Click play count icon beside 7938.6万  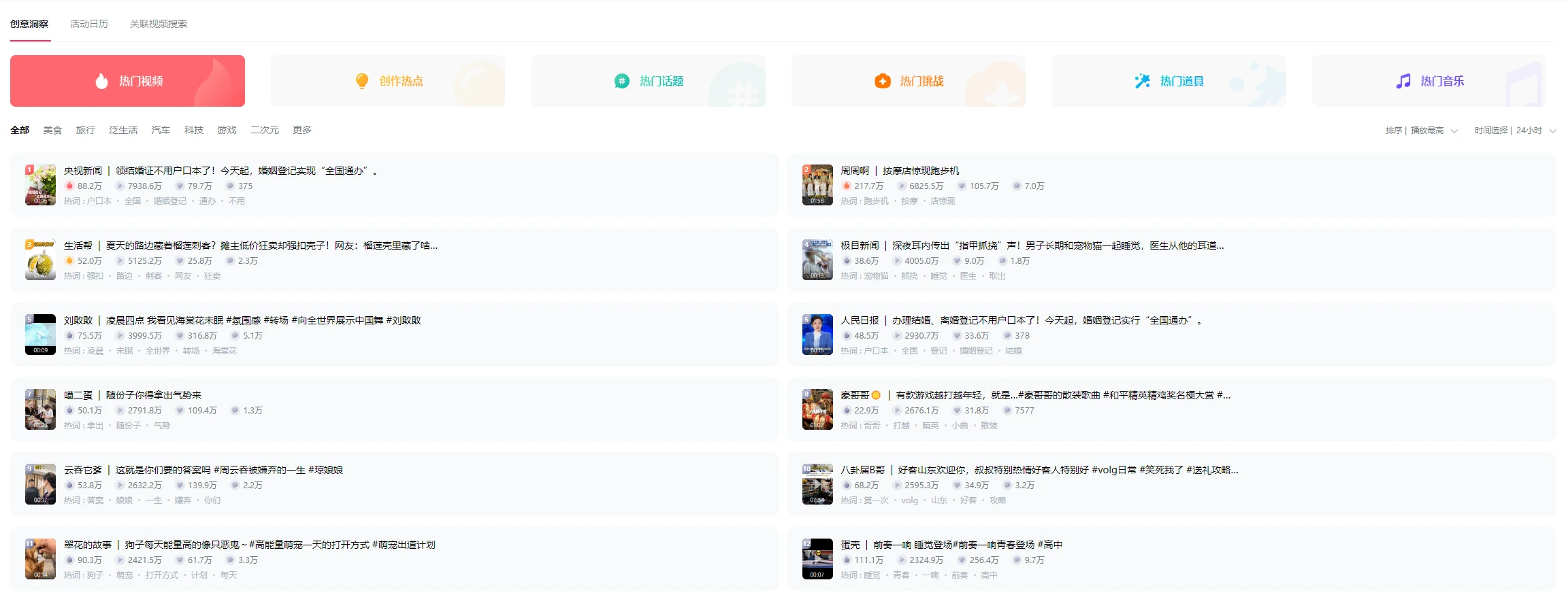[120, 186]
